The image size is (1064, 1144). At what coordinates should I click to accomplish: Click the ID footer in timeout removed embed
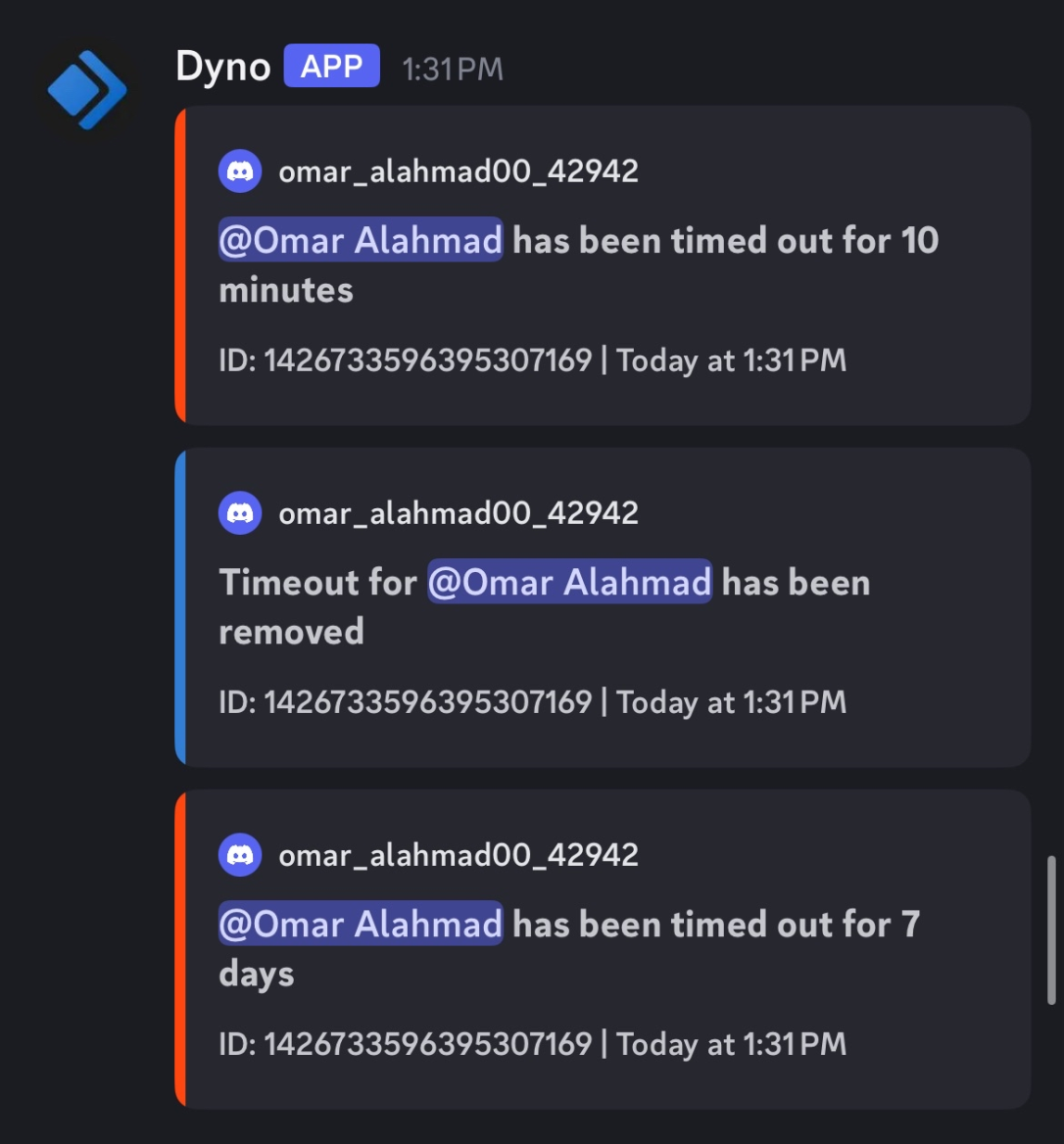pos(532,702)
